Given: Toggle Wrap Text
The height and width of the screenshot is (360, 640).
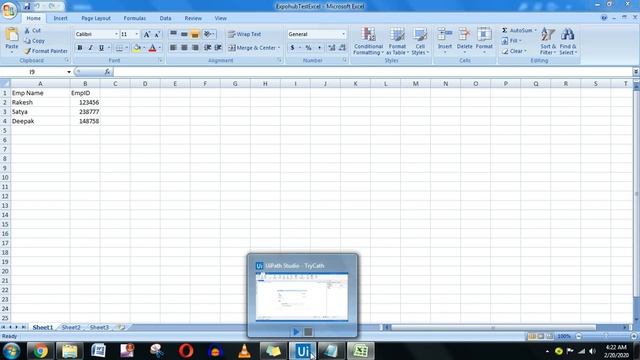Looking at the screenshot, I should (x=244, y=34).
